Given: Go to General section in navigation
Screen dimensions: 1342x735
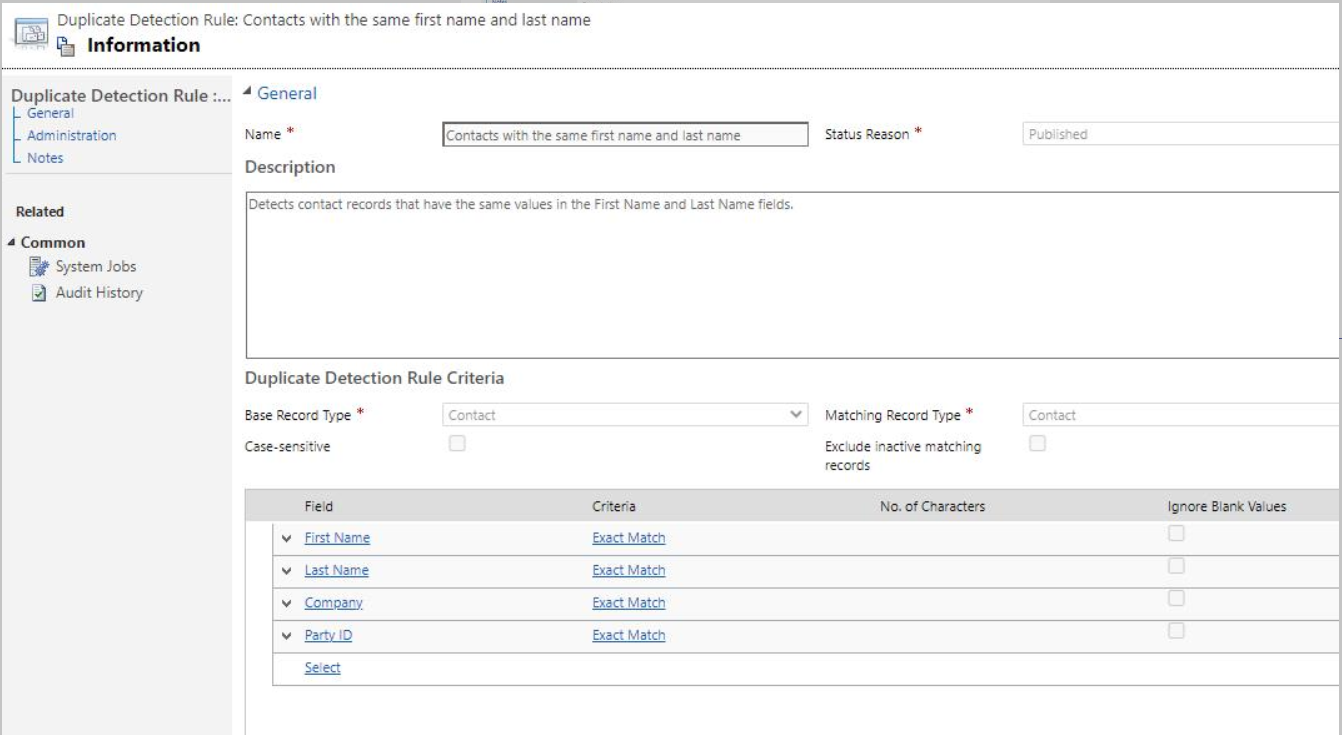Looking at the screenshot, I should [x=50, y=113].
